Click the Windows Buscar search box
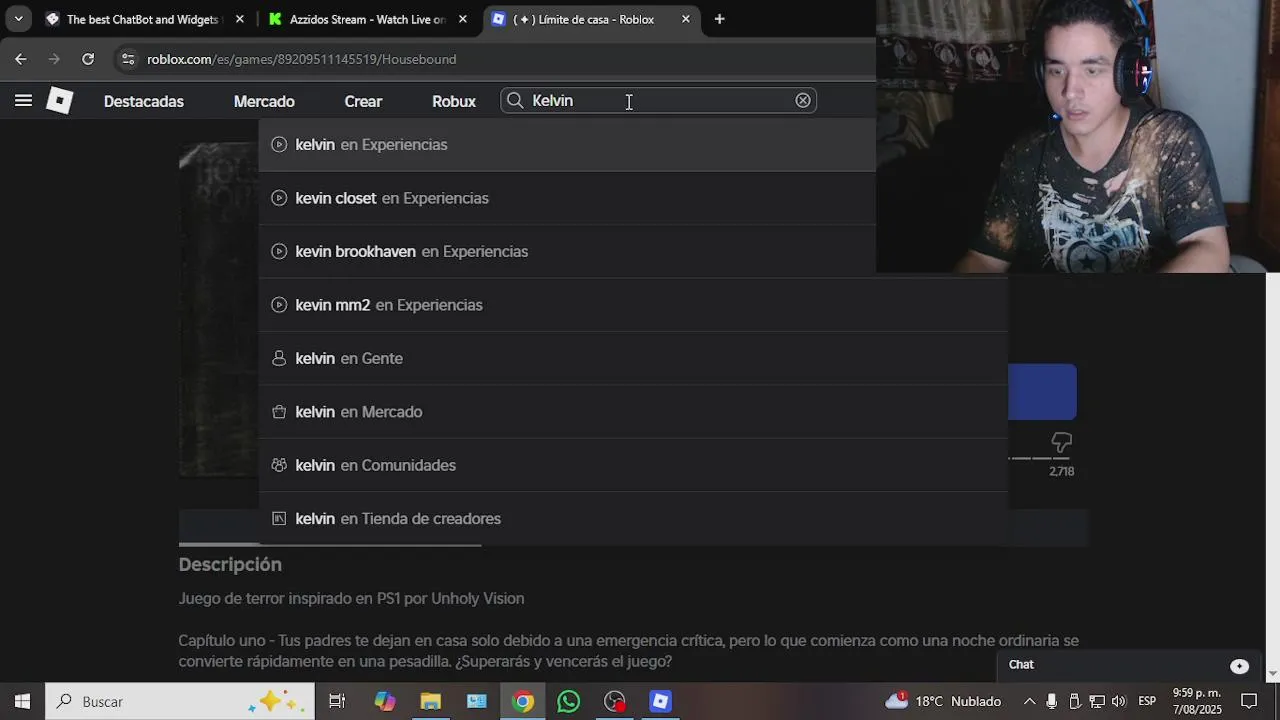The width and height of the screenshot is (1280, 720). click(180, 701)
